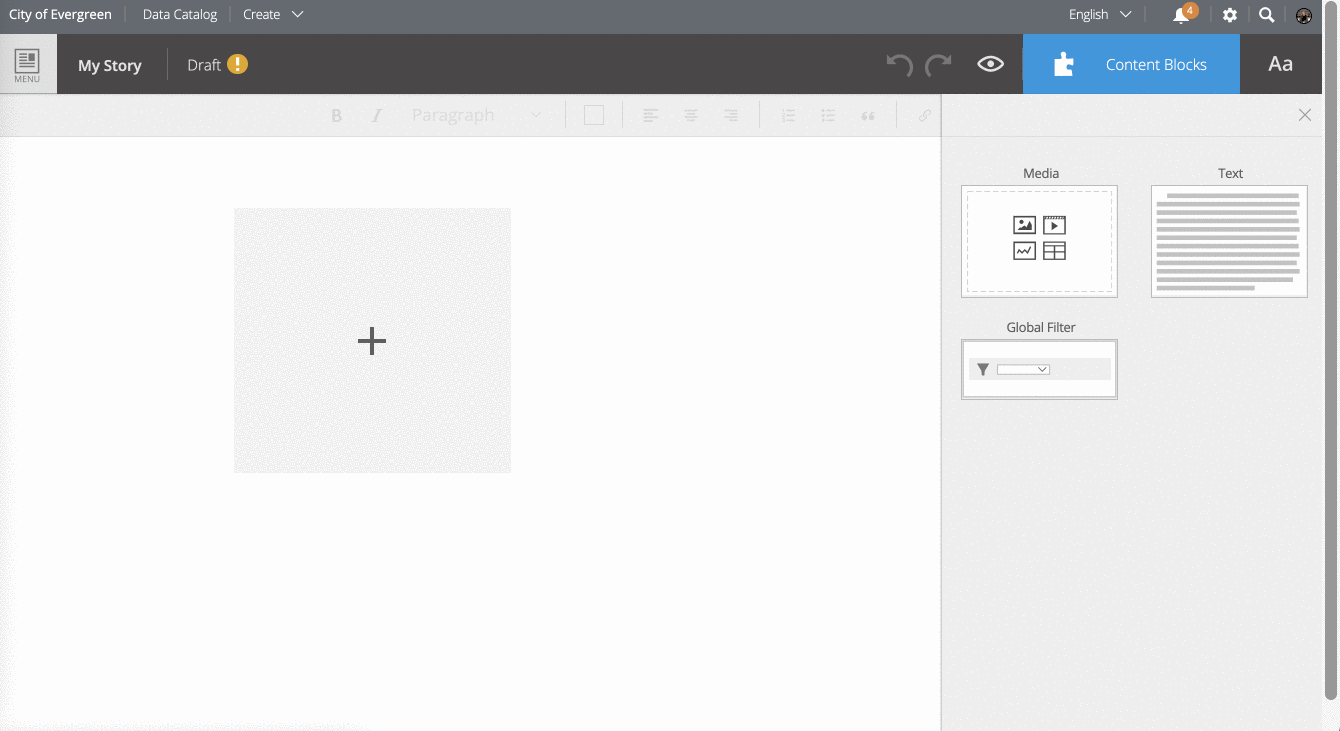
Task: Open the Aa style panel
Action: [1280, 64]
